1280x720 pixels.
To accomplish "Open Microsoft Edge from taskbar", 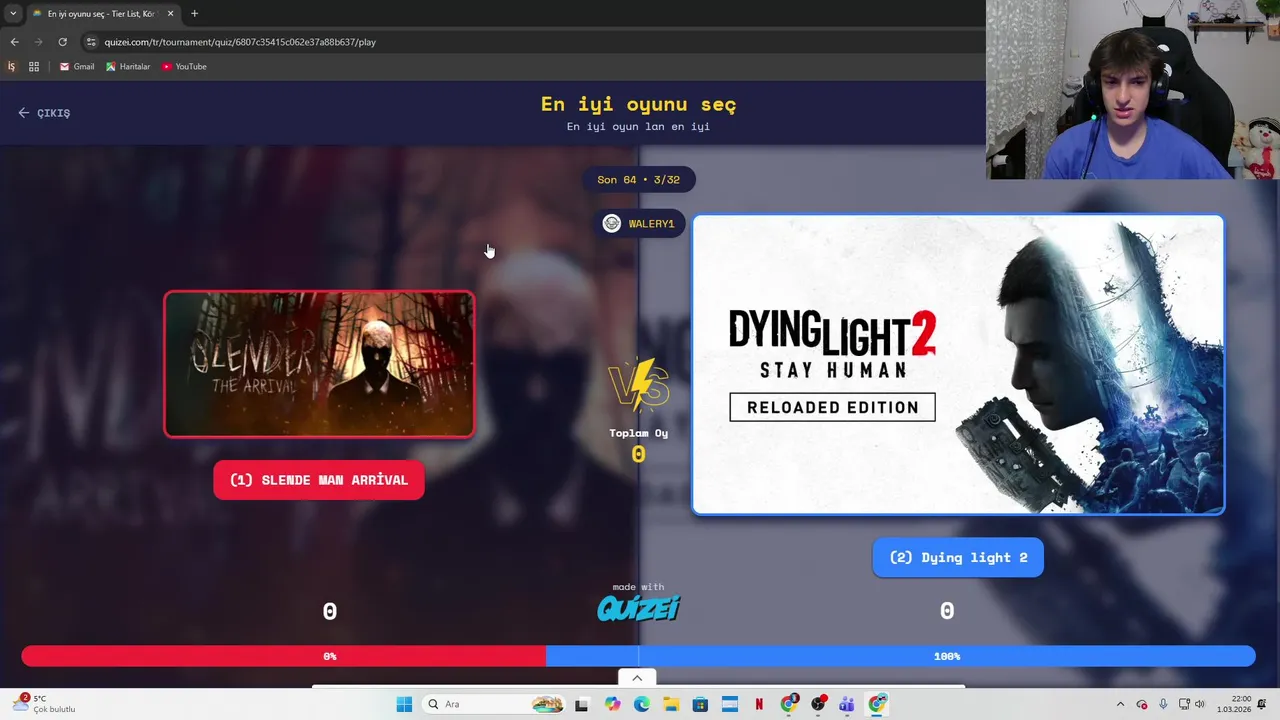I will pos(641,704).
